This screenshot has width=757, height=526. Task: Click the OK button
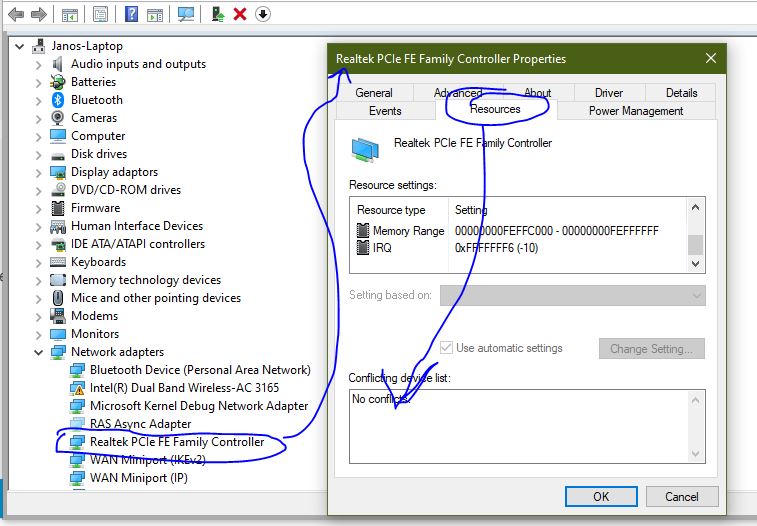click(x=601, y=497)
